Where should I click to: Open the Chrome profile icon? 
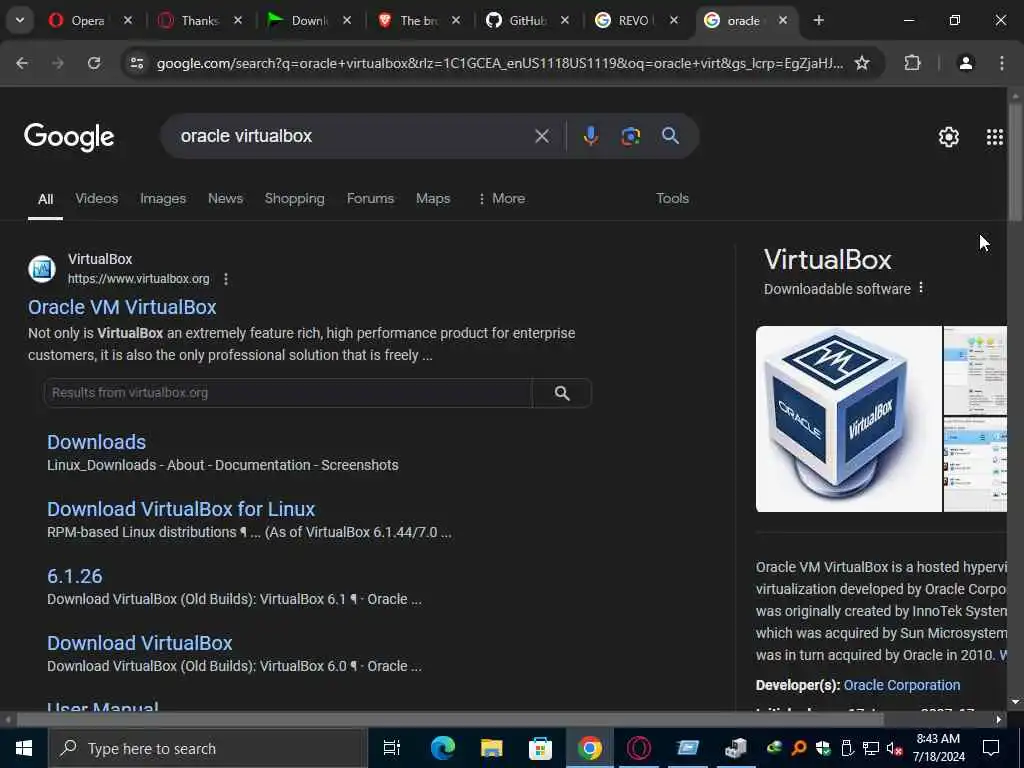coord(965,63)
